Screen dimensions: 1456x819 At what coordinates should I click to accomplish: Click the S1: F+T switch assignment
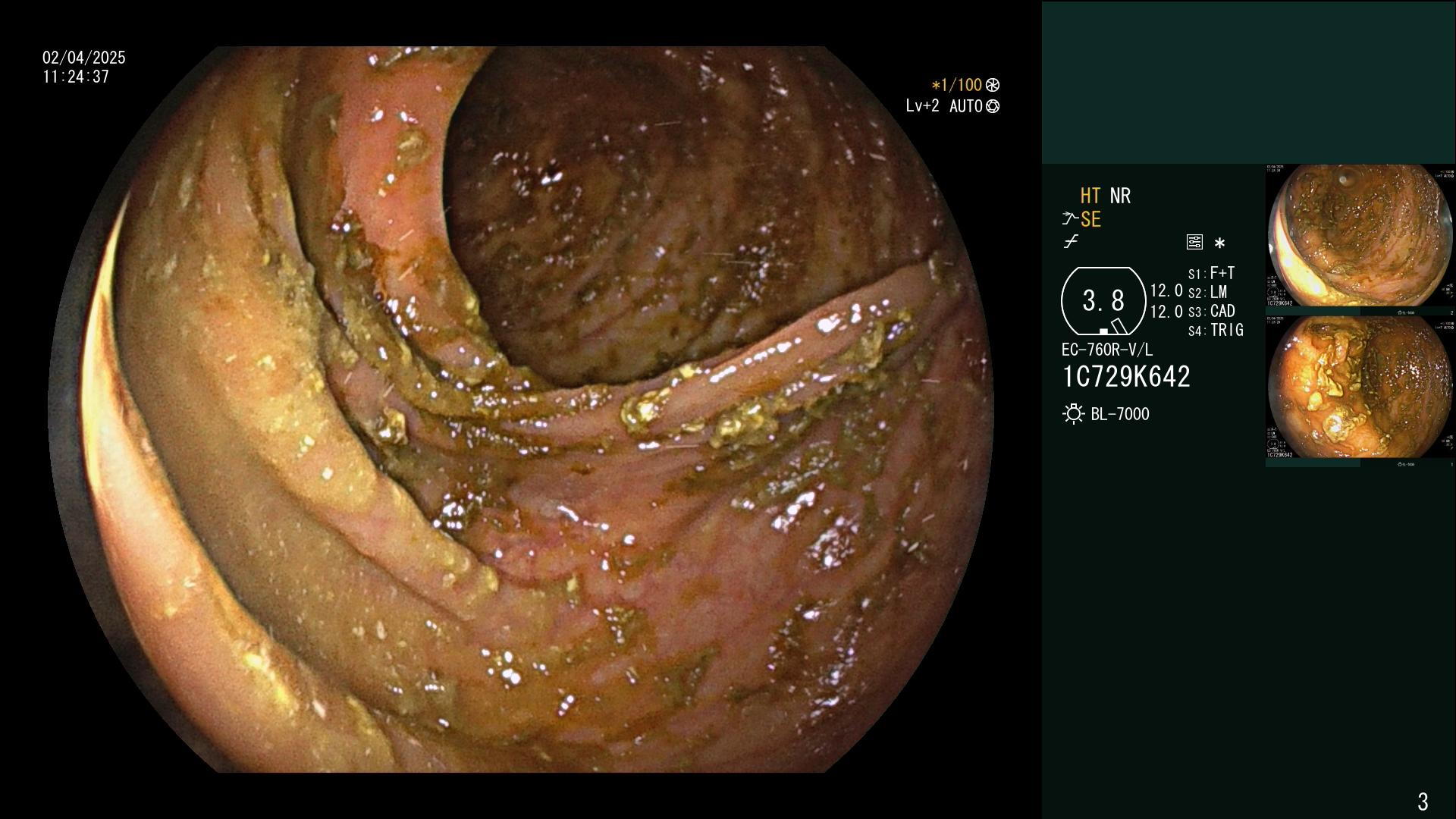pyautogui.click(x=1212, y=273)
